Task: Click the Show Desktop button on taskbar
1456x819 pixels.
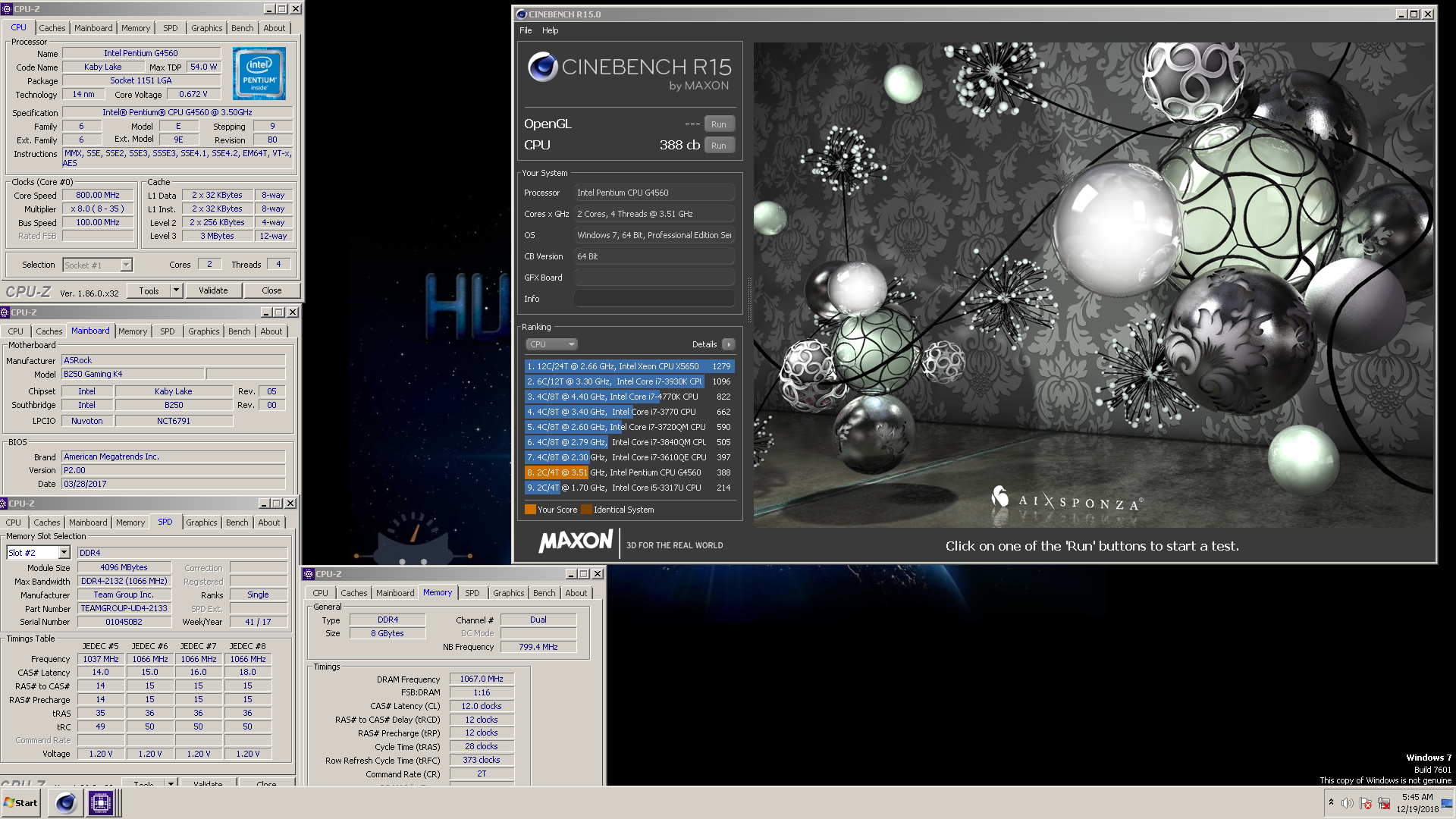Action: [x=1448, y=802]
